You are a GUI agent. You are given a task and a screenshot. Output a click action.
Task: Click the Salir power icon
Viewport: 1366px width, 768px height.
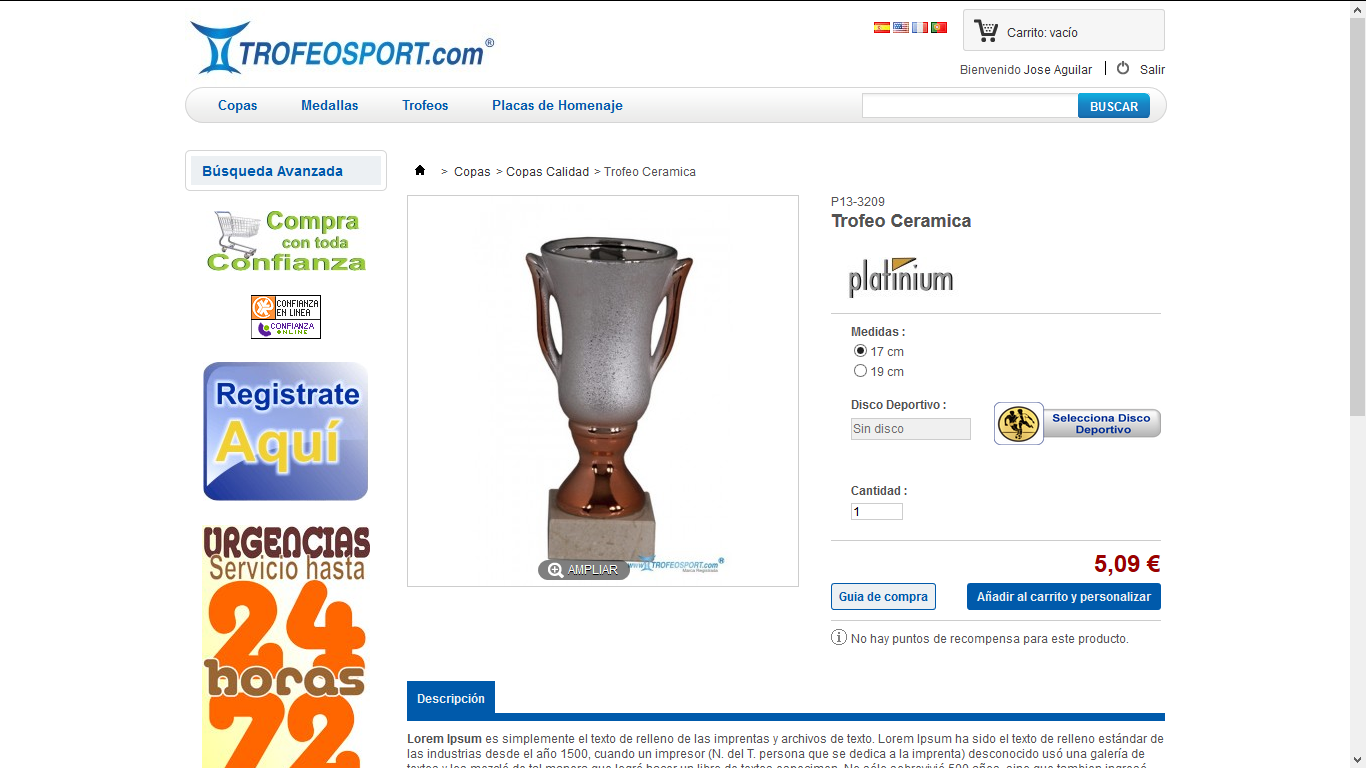(x=1123, y=68)
